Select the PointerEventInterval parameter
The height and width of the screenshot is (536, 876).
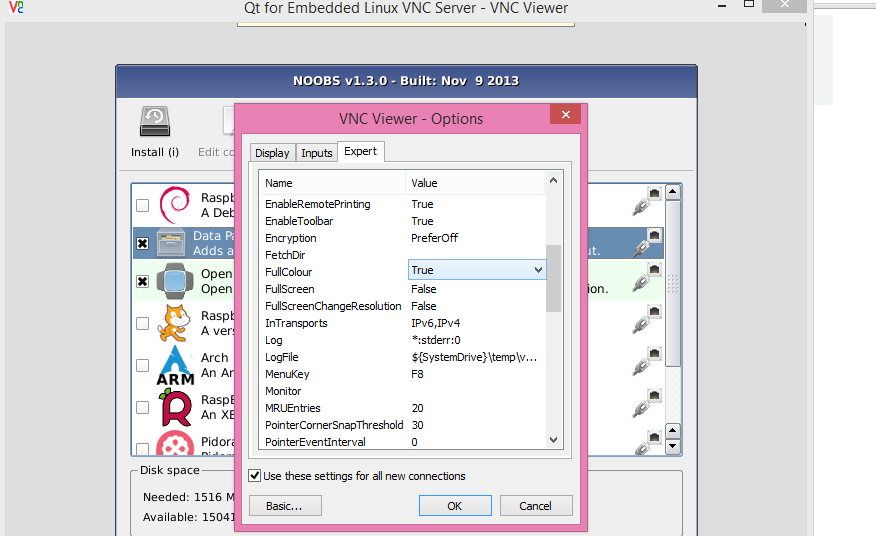click(x=315, y=442)
